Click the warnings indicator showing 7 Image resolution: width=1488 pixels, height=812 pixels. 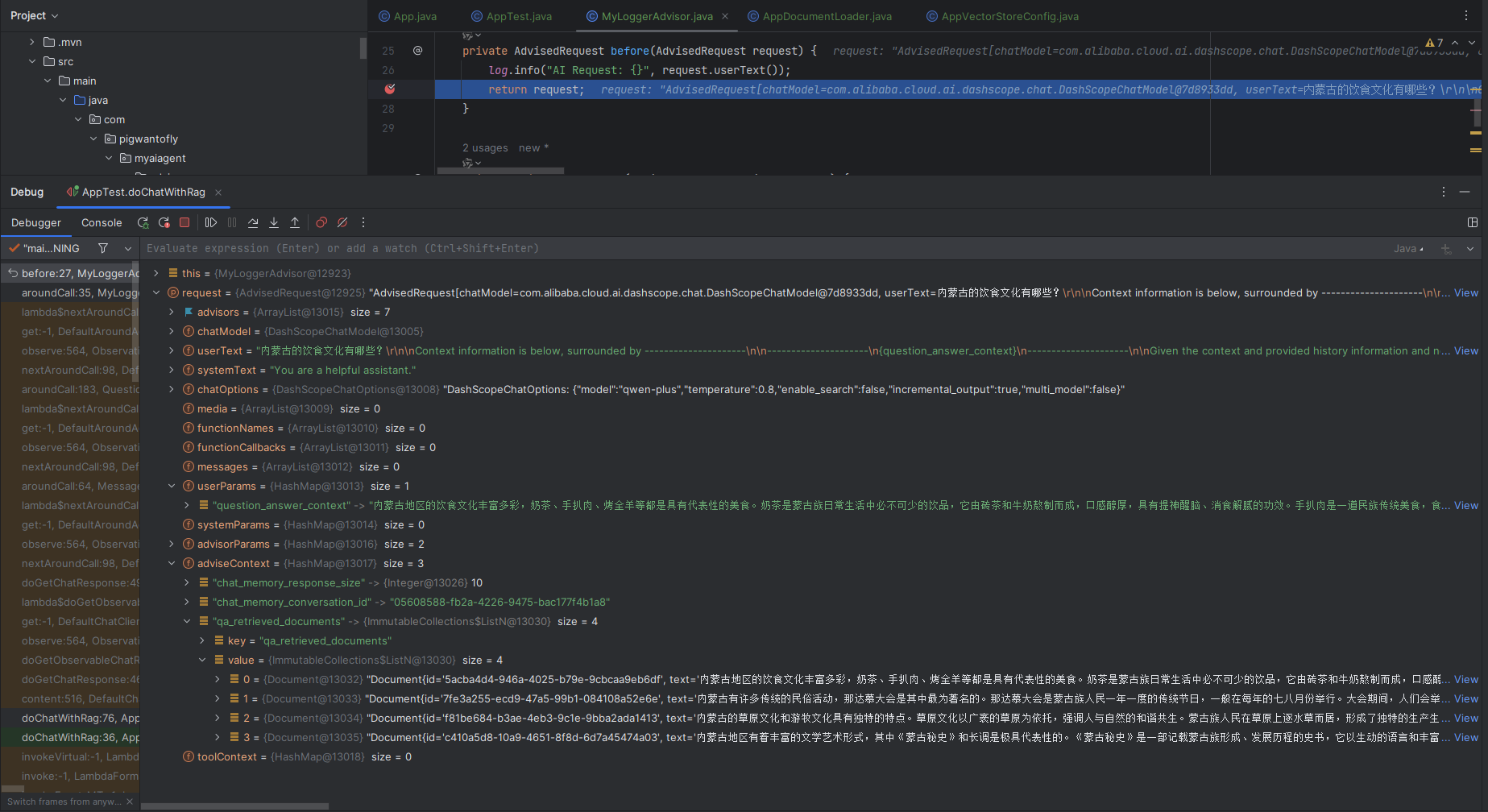tap(1434, 43)
